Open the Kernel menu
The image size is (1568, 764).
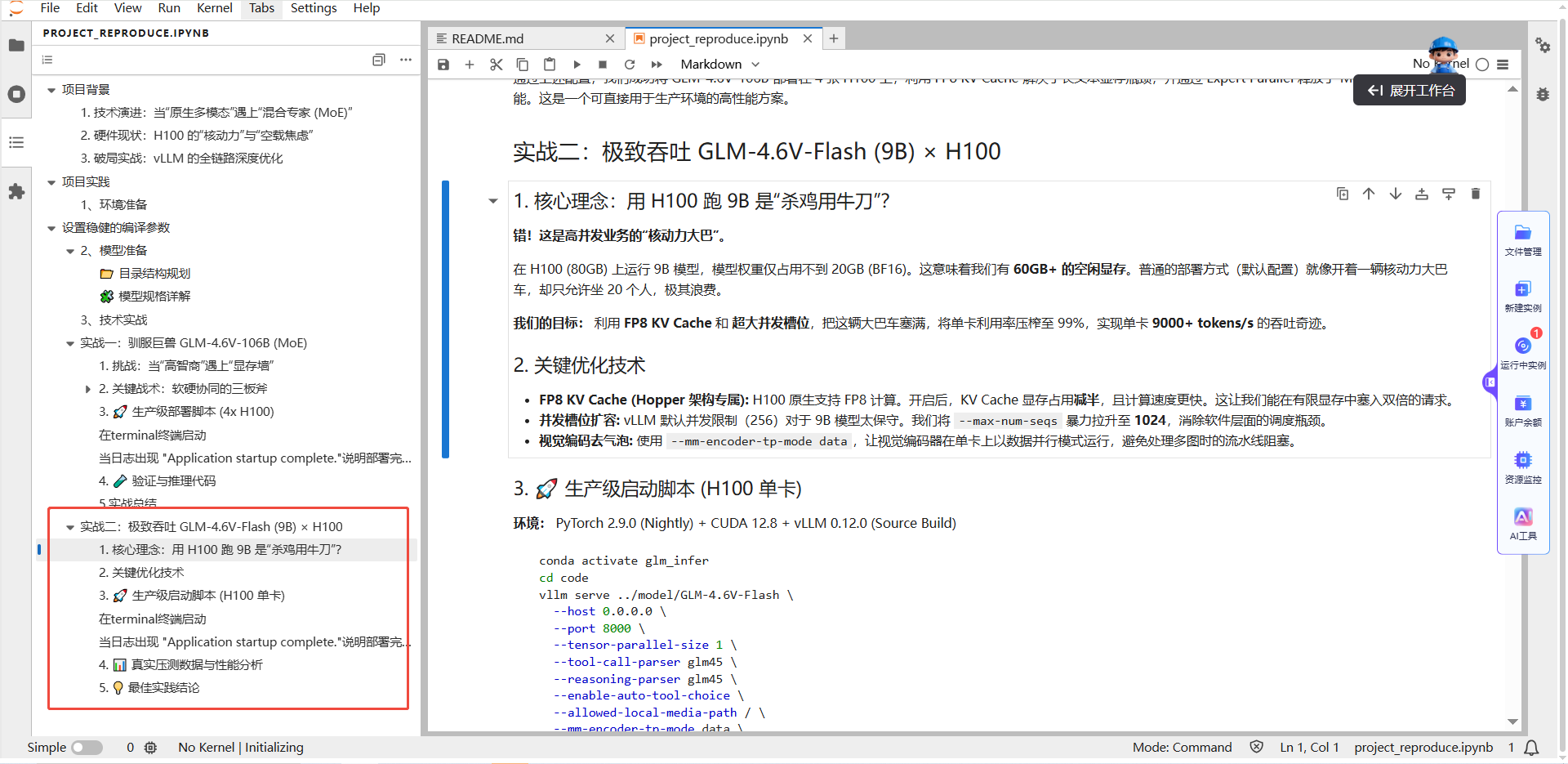pos(215,8)
